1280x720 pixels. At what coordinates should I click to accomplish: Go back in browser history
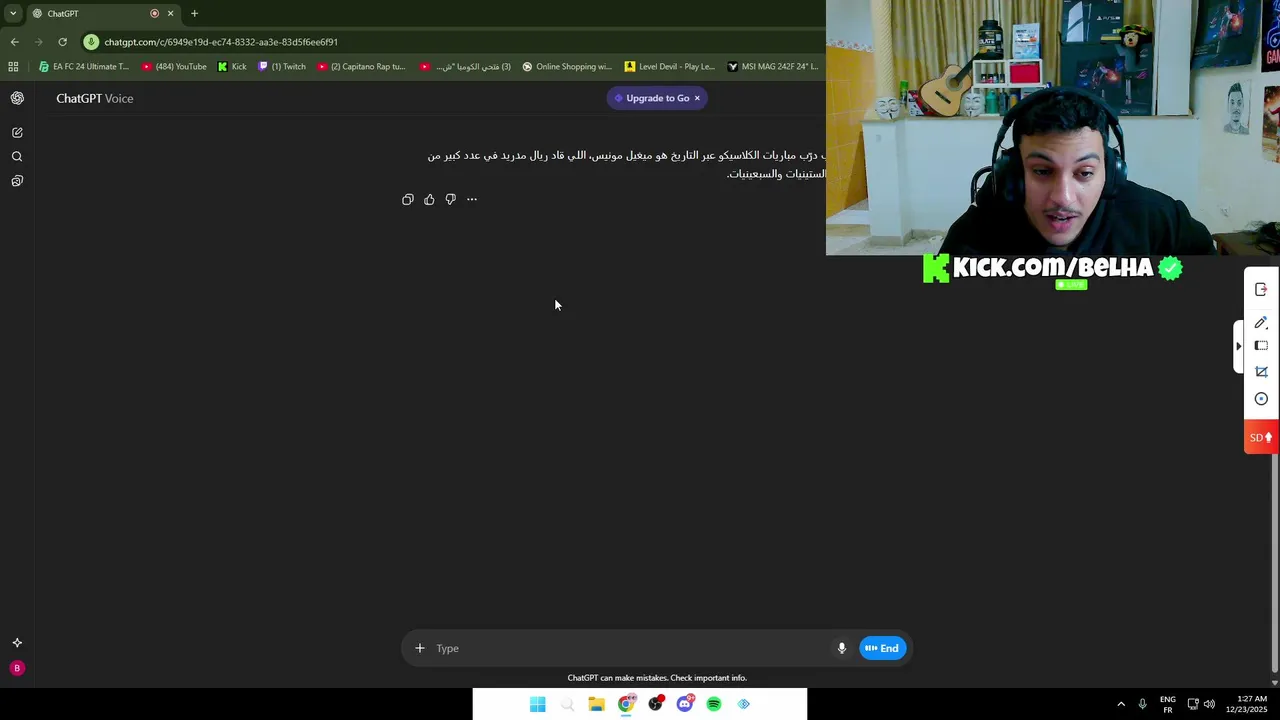[14, 42]
